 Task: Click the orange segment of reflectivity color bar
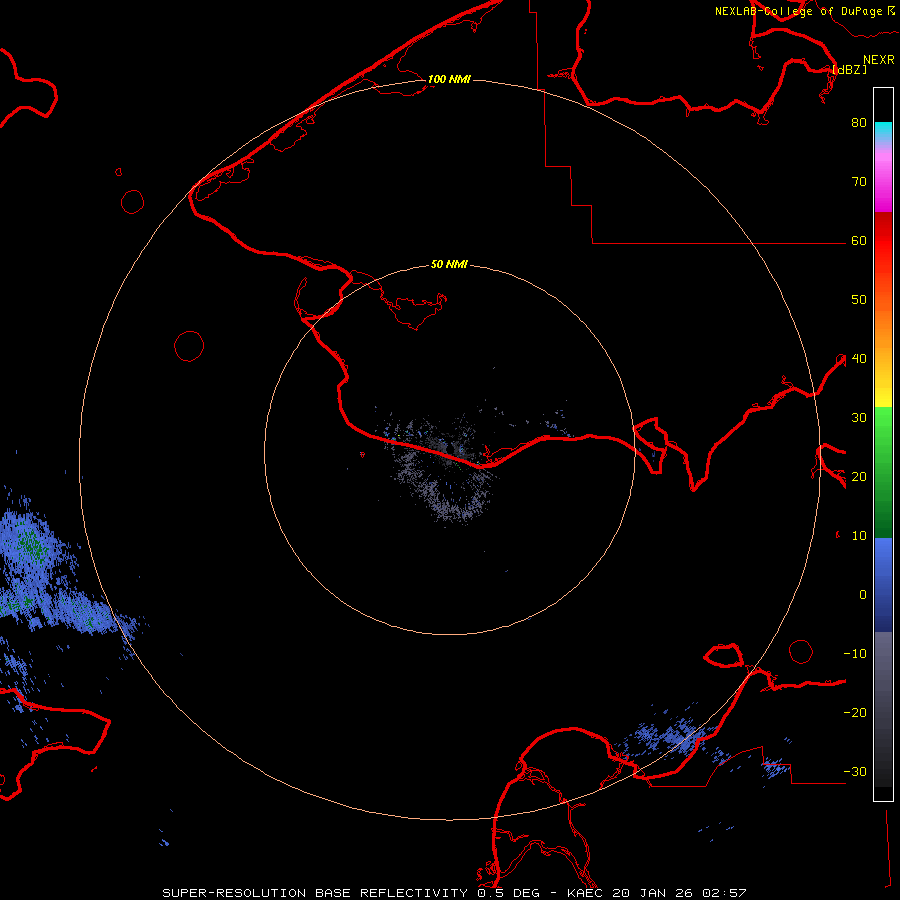coord(883,321)
